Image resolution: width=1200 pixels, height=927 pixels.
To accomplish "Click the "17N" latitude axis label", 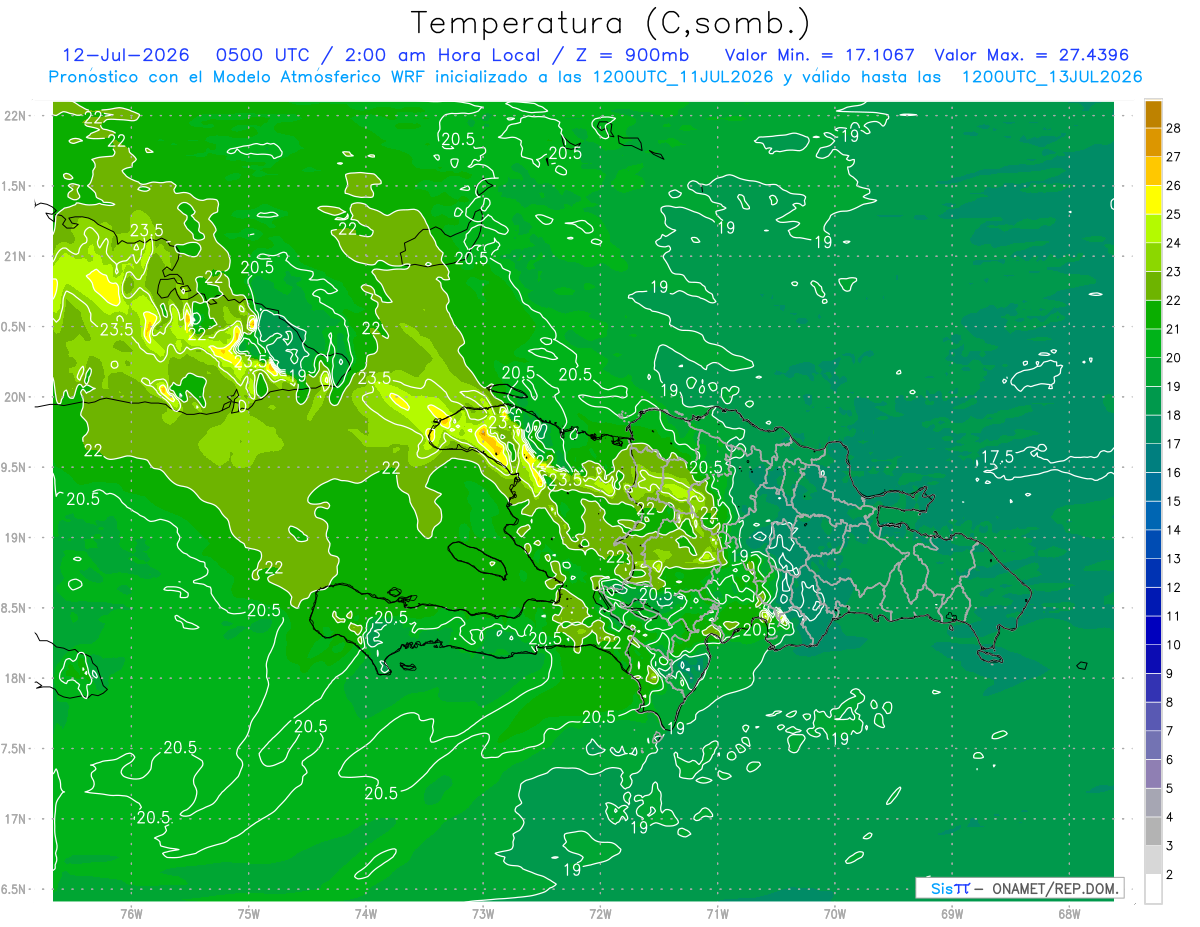I will tap(17, 819).
